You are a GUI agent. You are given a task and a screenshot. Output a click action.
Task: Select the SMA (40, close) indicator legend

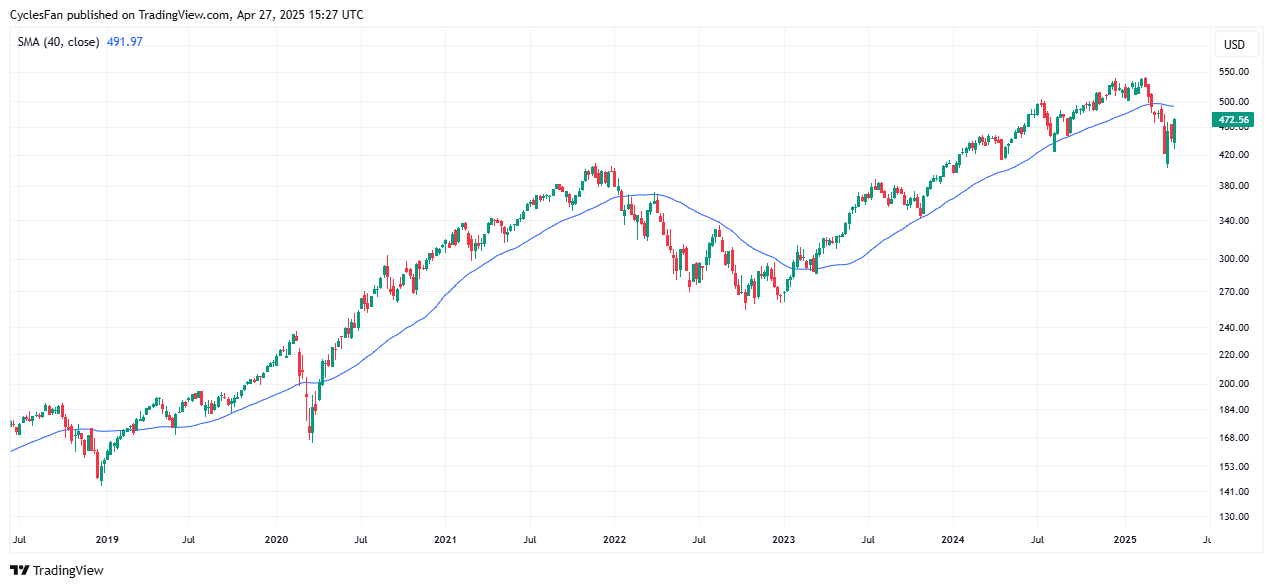[x=58, y=42]
